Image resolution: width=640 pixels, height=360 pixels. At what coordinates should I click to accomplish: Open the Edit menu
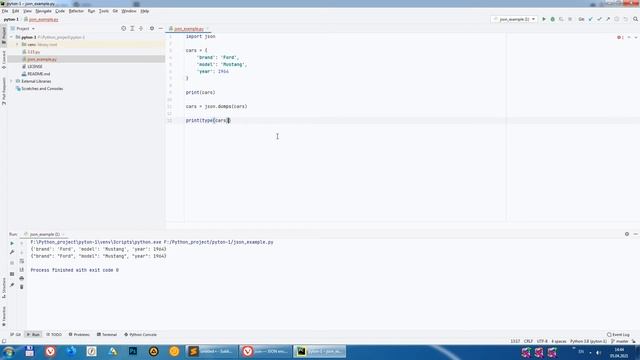point(16,11)
